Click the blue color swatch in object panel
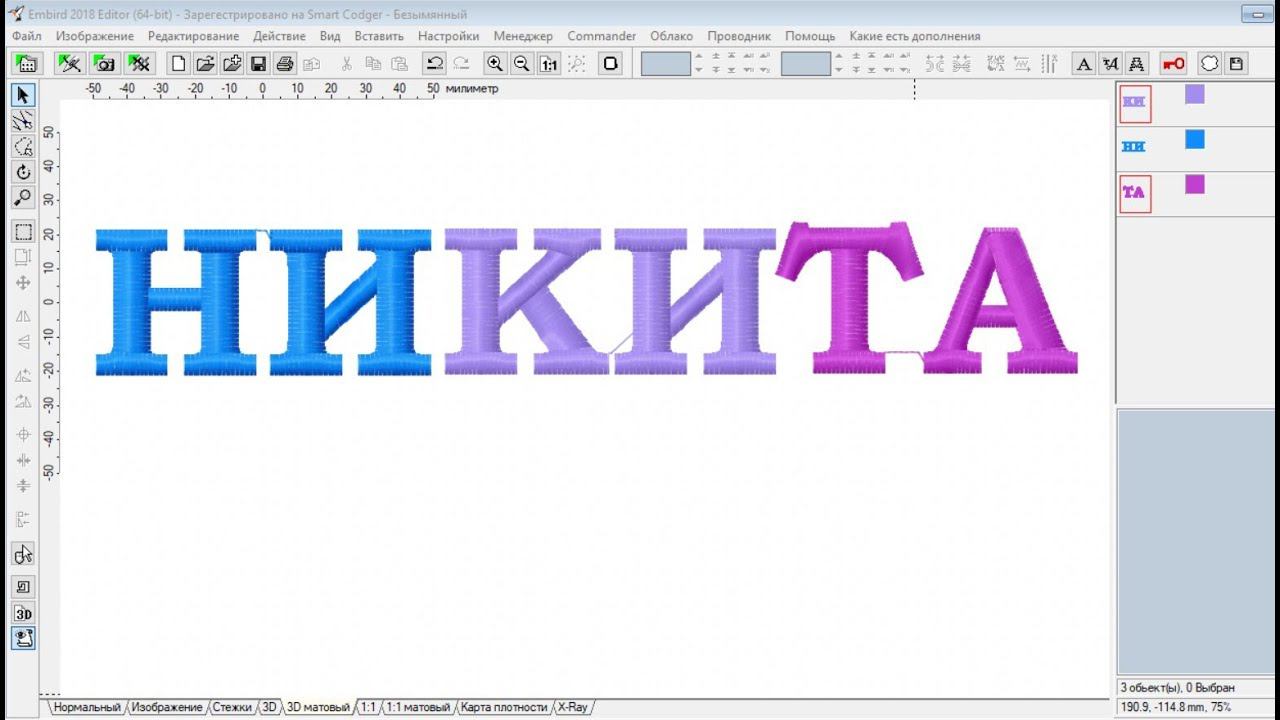The height and width of the screenshot is (720, 1280). coord(1194,140)
